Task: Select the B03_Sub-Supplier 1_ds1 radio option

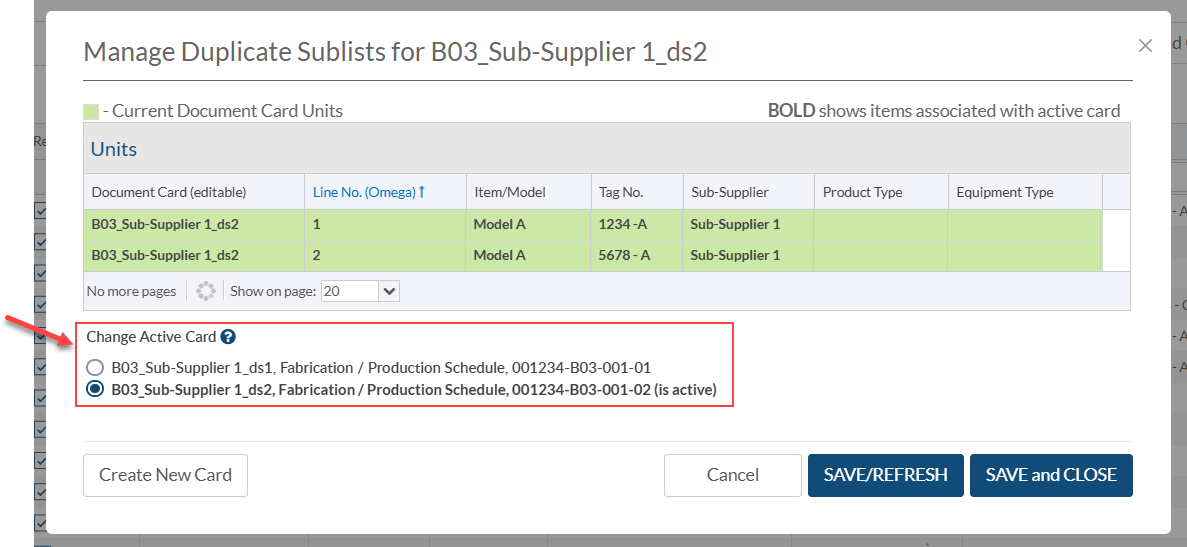Action: tap(95, 368)
